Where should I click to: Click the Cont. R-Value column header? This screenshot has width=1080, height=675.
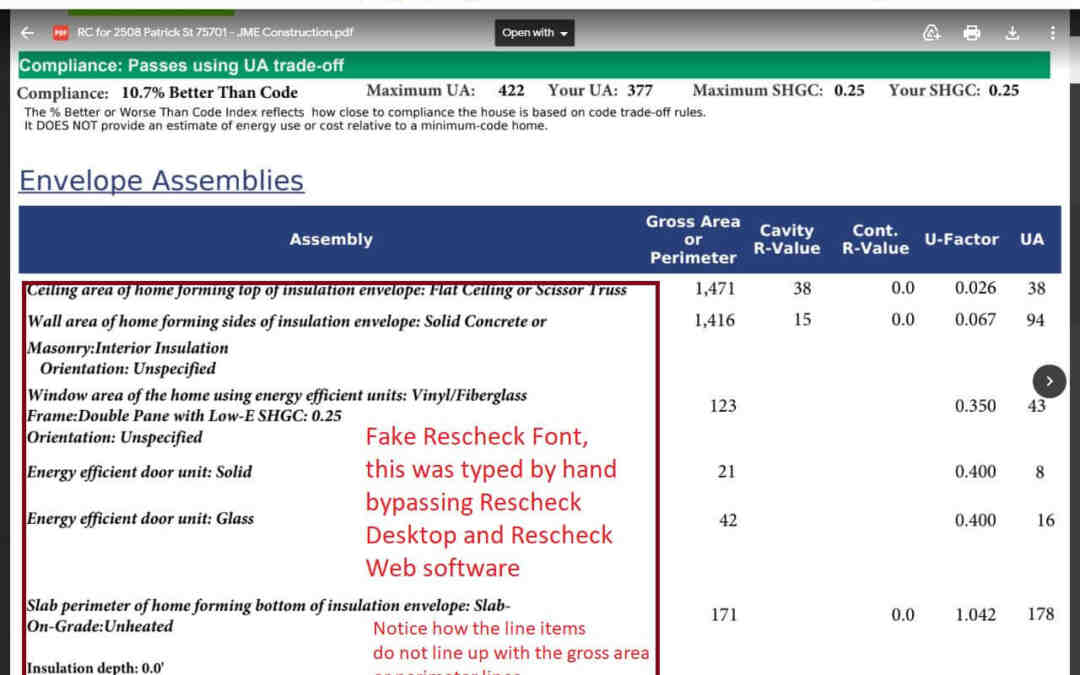coord(874,240)
